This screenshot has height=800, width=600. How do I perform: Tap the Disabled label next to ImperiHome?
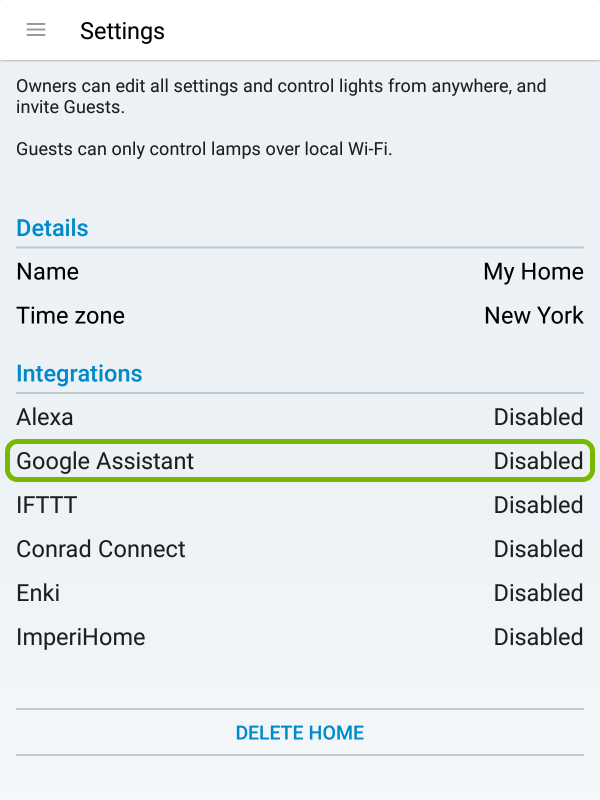[538, 637]
